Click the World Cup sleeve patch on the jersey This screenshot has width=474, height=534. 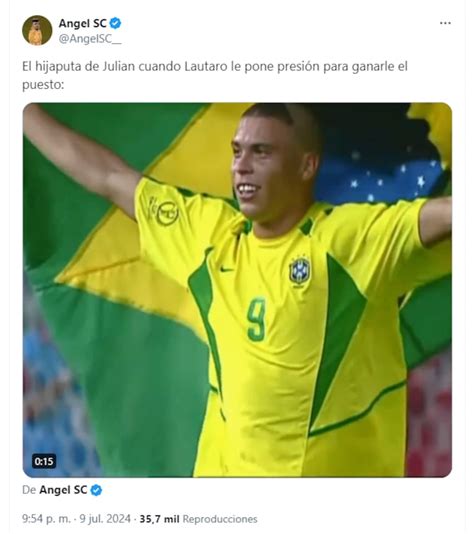tap(164, 211)
